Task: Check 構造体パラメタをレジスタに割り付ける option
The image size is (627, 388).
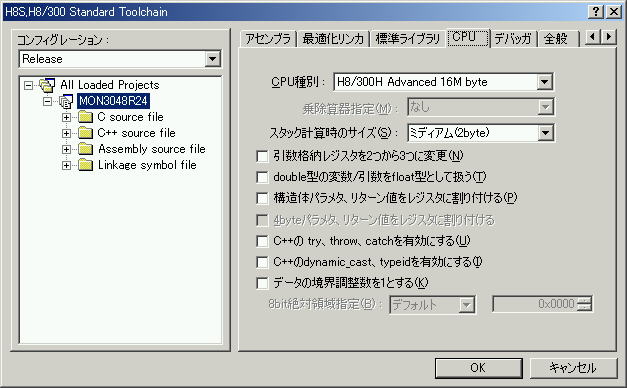Action: pos(262,198)
